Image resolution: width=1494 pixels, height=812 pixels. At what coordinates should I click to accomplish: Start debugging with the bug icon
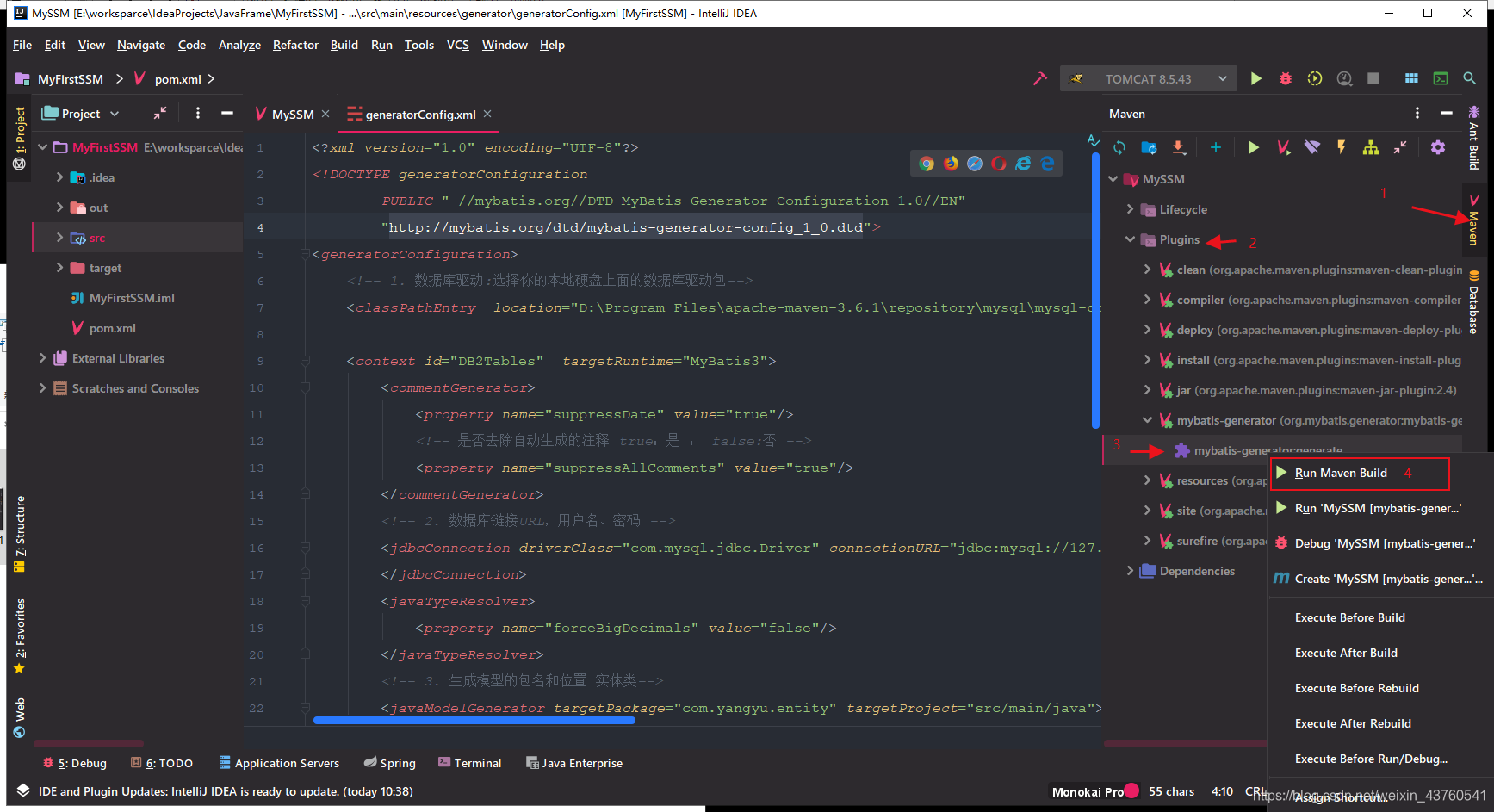[1286, 78]
